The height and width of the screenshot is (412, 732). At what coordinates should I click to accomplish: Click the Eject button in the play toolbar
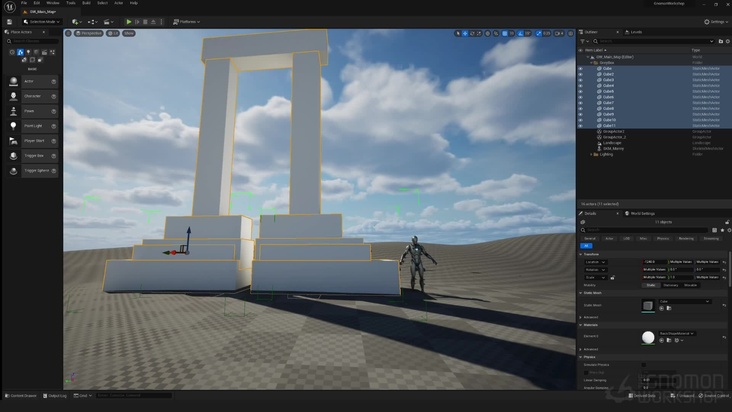click(x=153, y=21)
